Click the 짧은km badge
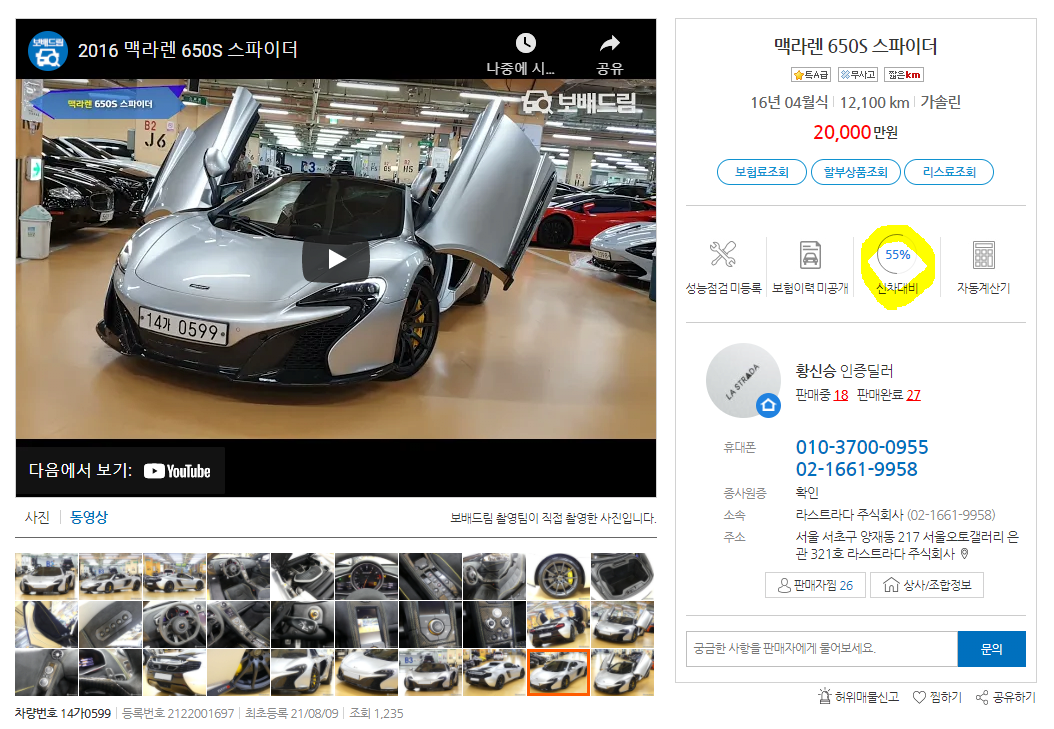 click(904, 75)
